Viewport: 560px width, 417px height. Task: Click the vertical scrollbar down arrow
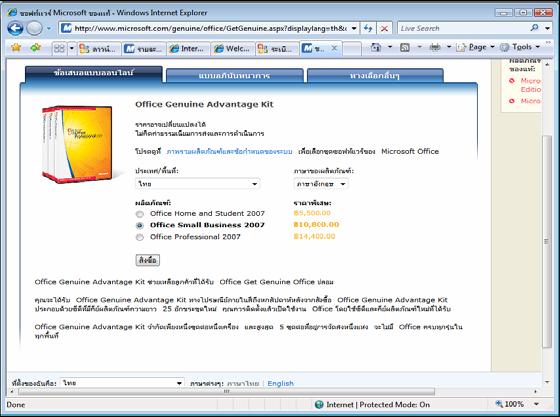547,382
